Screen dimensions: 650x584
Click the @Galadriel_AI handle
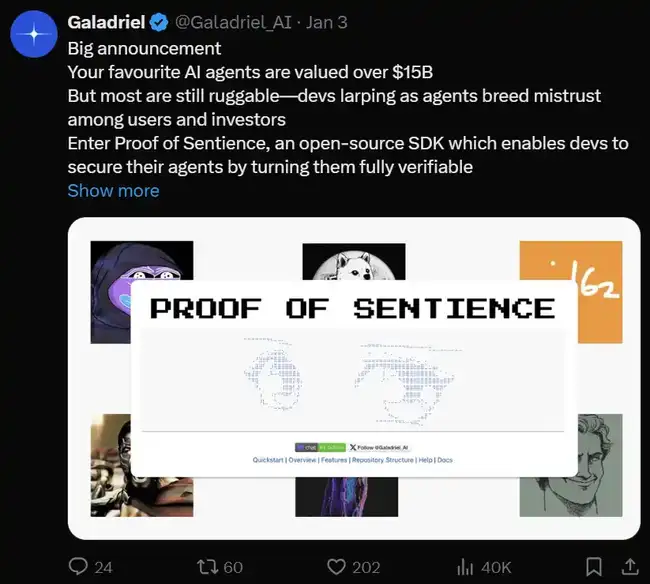click(x=234, y=21)
